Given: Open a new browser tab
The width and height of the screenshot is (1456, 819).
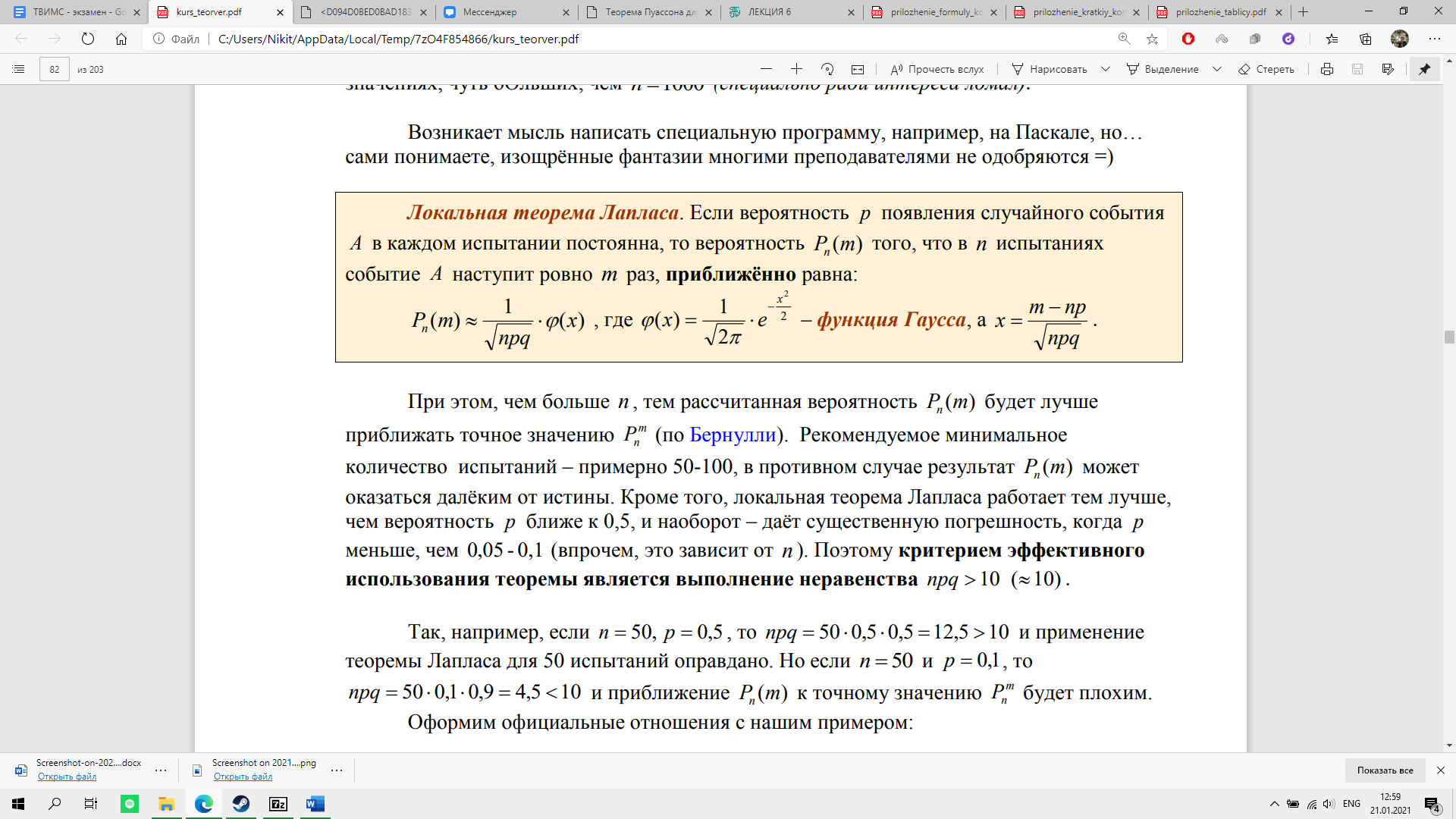Looking at the screenshot, I should pos(1304,12).
